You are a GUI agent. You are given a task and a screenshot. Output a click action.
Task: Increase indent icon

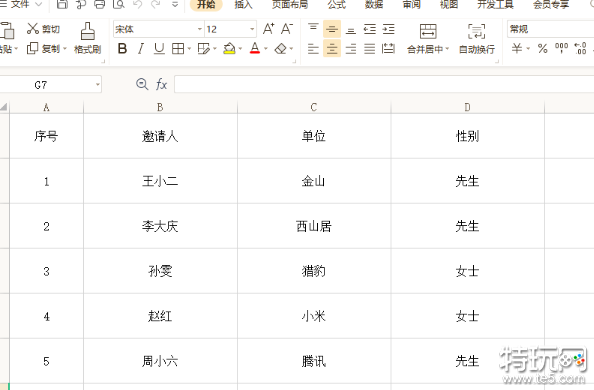pyautogui.click(x=388, y=29)
